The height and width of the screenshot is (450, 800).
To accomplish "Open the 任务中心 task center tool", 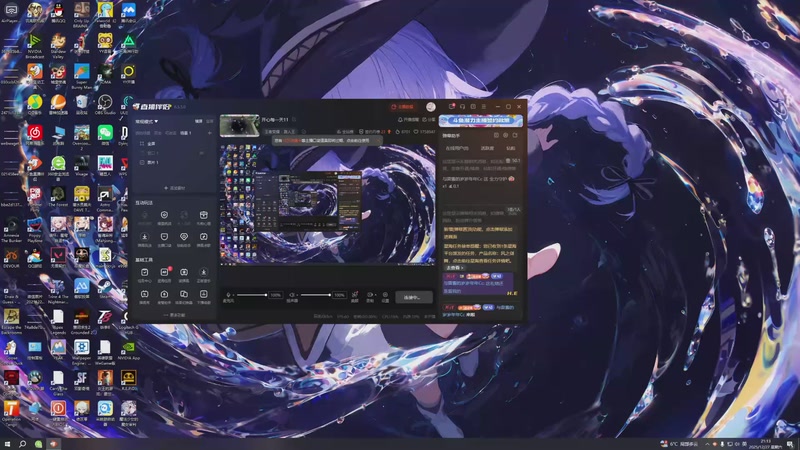I will coord(144,274).
